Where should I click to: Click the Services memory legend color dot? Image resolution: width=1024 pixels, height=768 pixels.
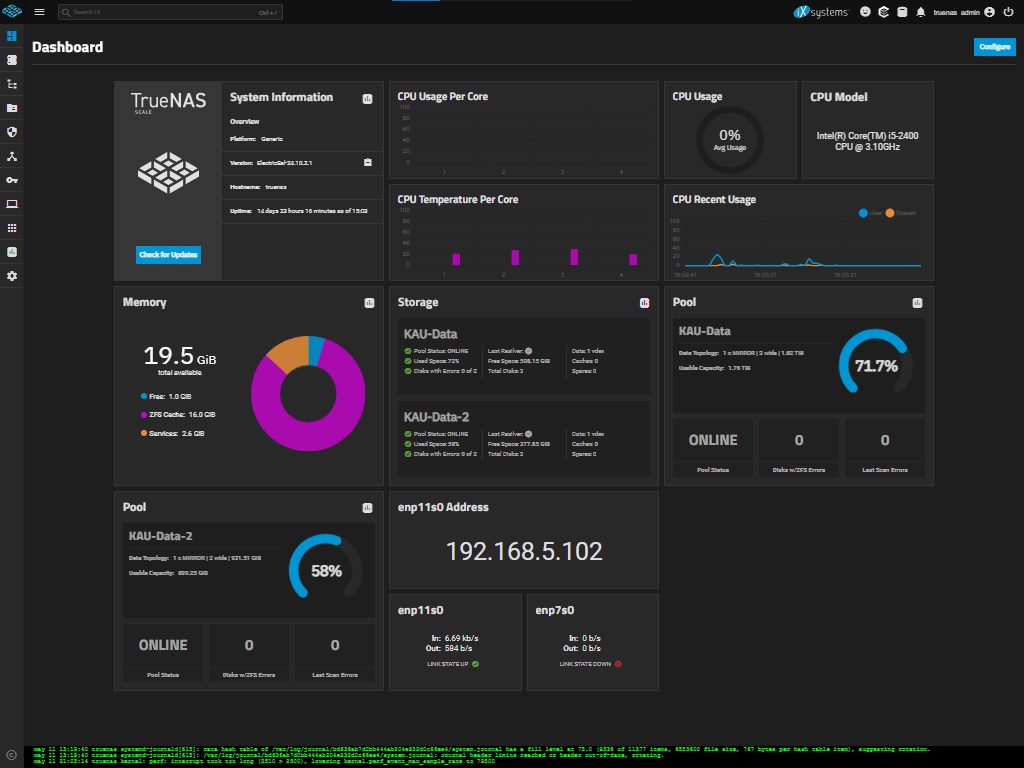point(144,433)
